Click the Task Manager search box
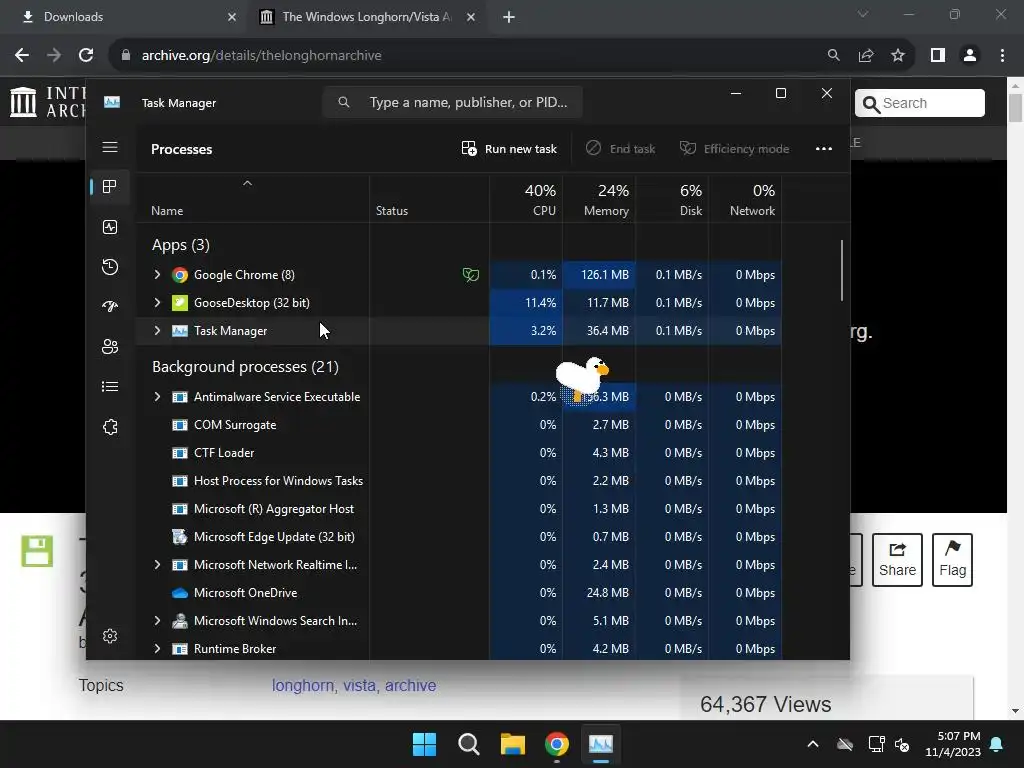1024x768 pixels. [x=453, y=103]
